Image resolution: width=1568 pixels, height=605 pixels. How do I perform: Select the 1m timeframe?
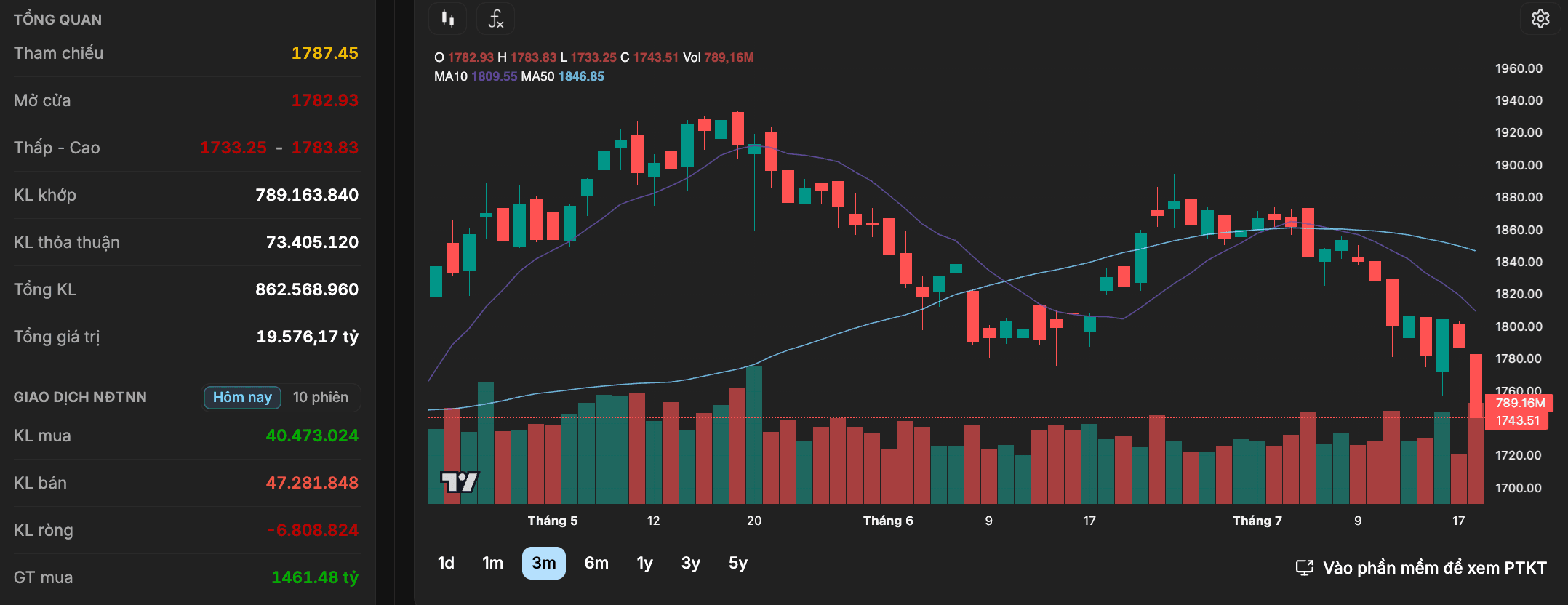(x=493, y=563)
